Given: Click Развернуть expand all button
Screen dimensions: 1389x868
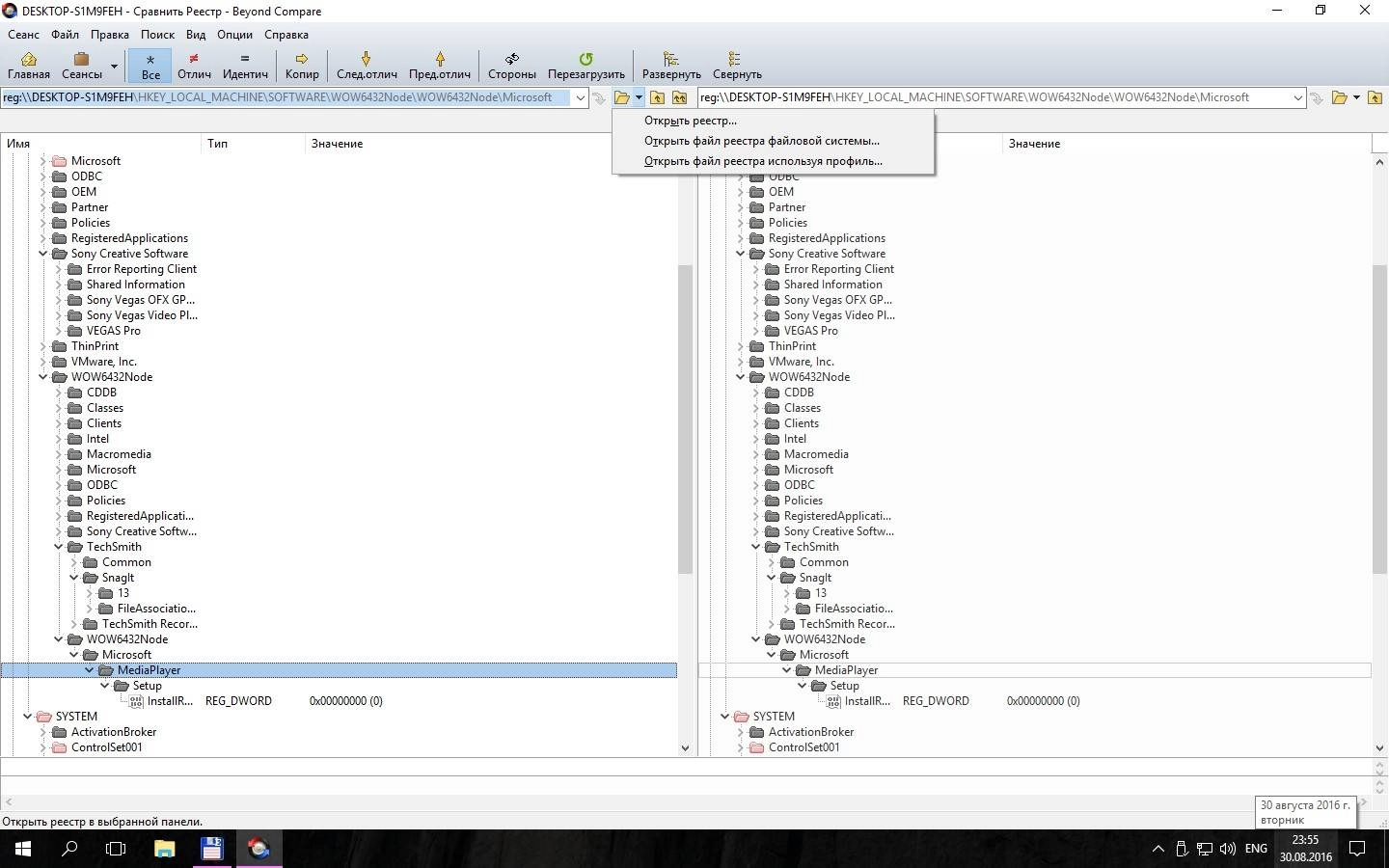Looking at the screenshot, I should [671, 66].
